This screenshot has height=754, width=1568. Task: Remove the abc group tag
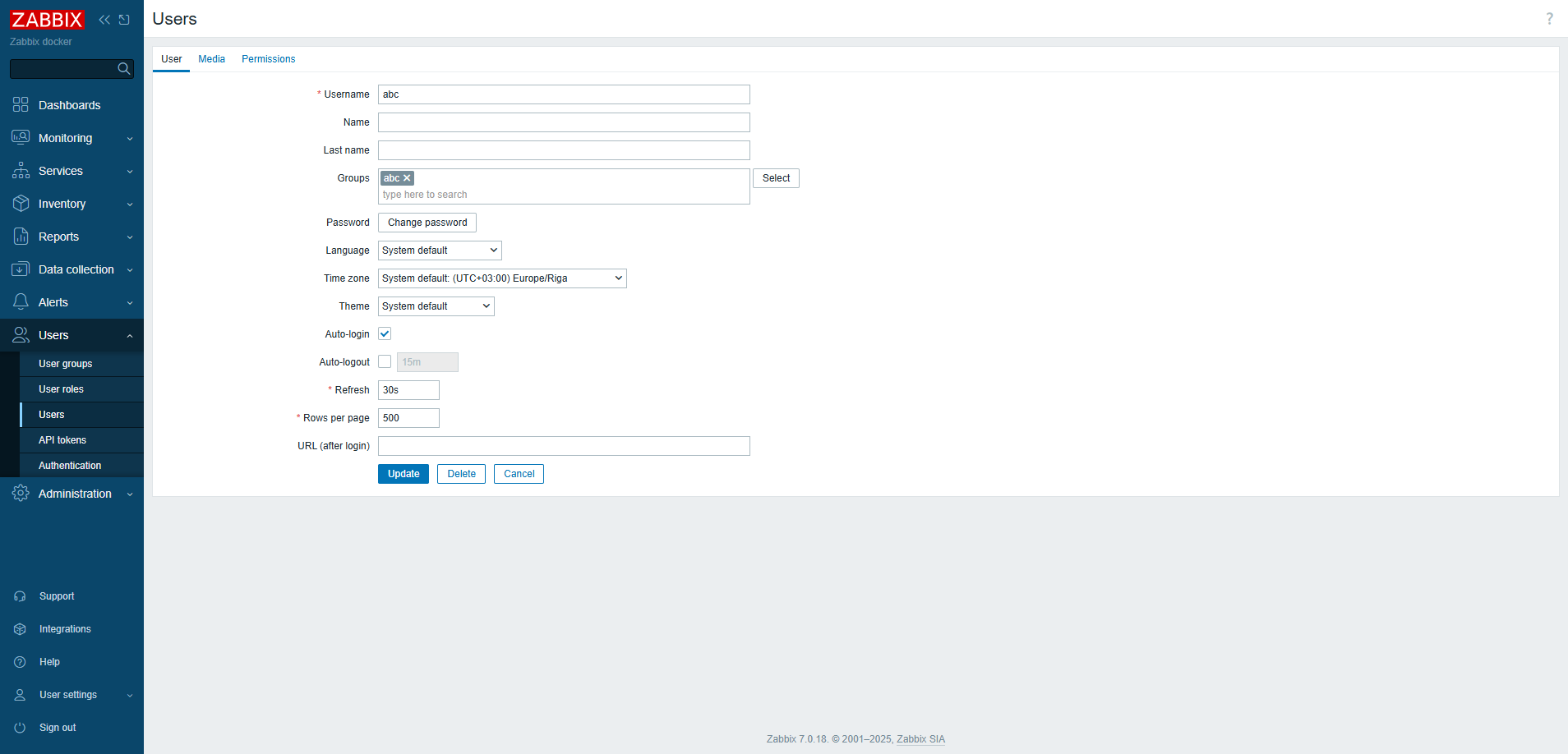coord(407,178)
